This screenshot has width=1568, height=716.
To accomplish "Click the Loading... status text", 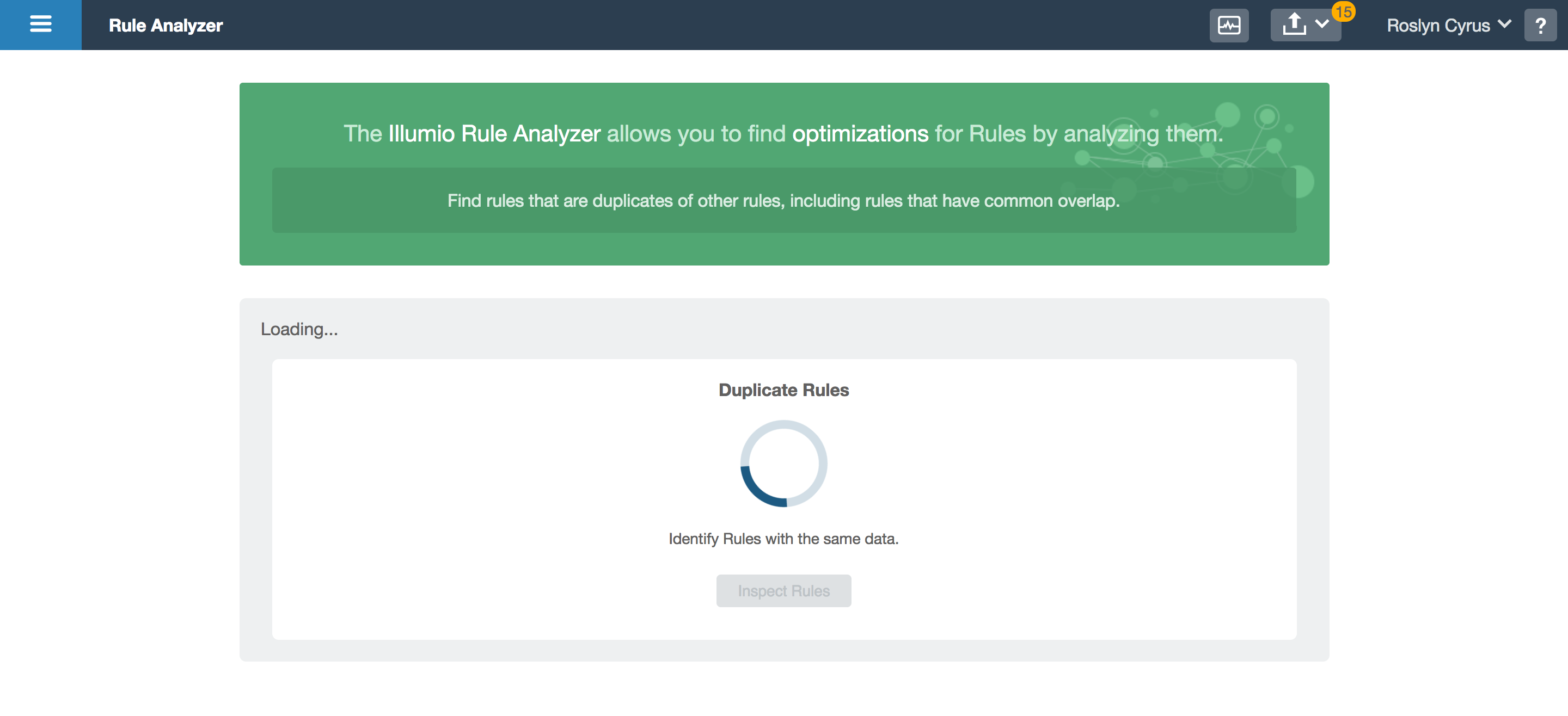I will click(299, 329).
